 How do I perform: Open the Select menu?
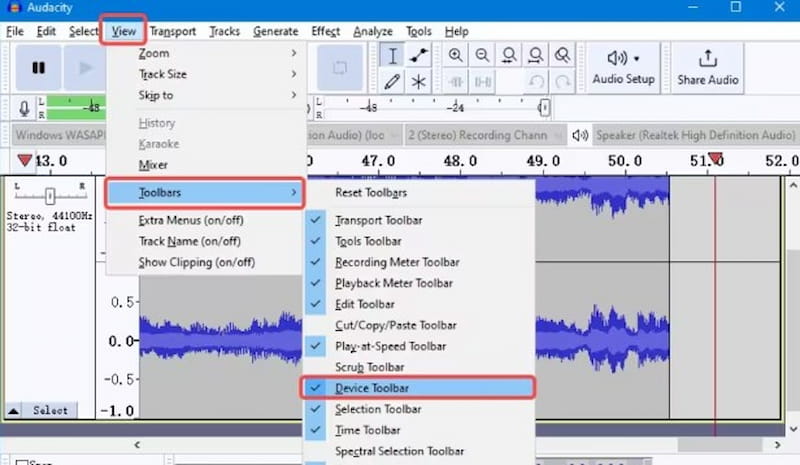(x=83, y=31)
